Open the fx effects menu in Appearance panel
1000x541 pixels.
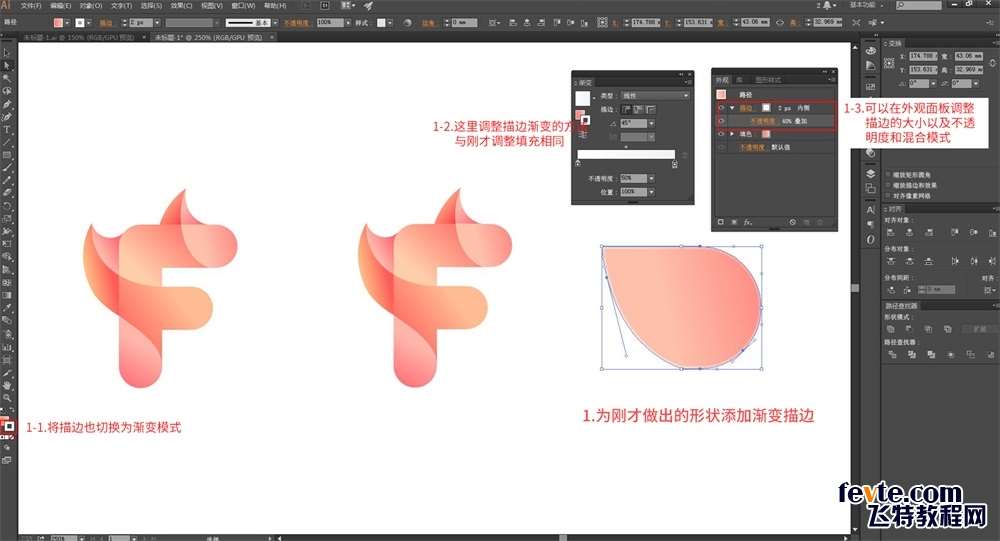click(748, 222)
